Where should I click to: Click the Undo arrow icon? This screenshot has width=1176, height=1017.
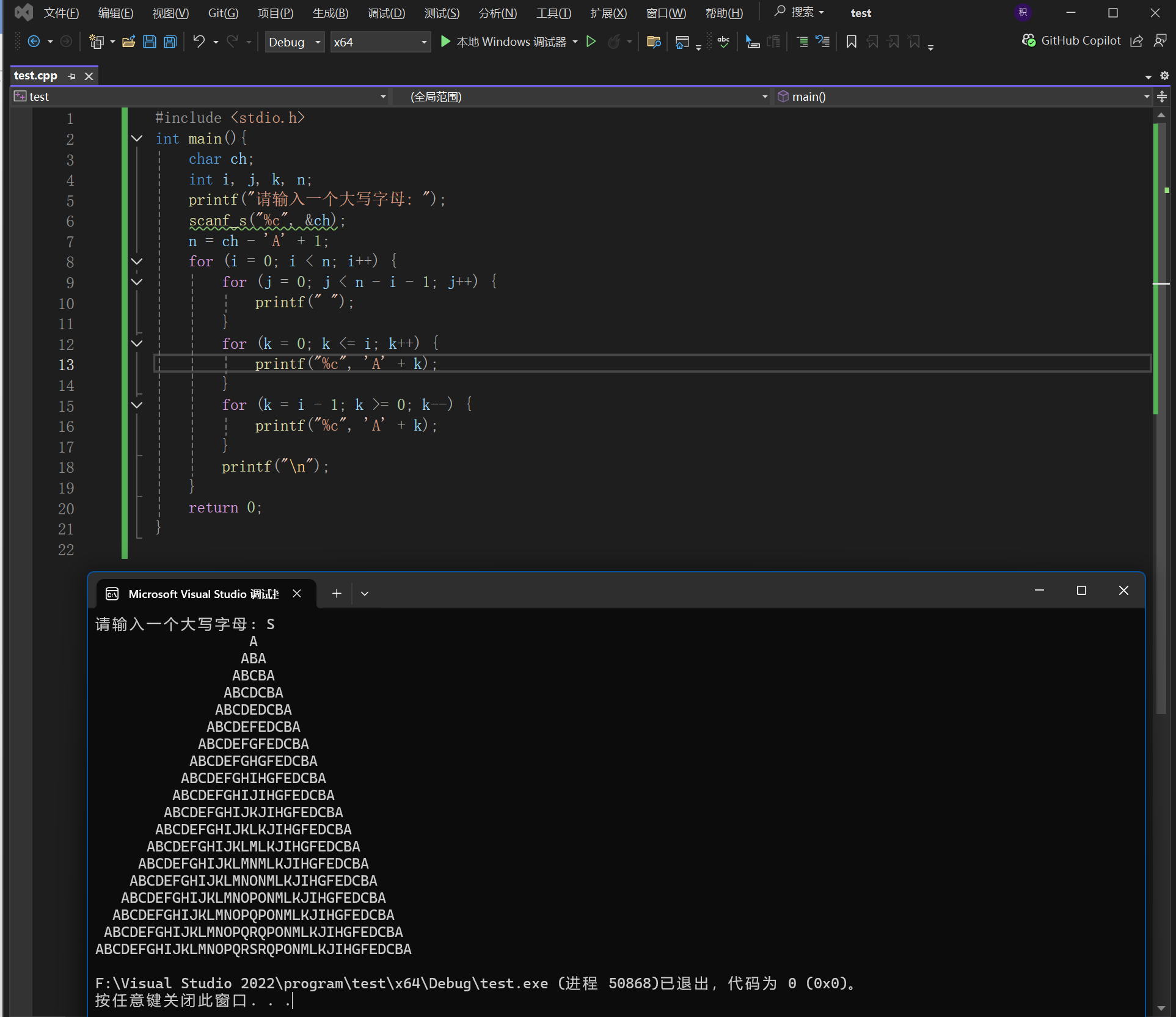199,42
